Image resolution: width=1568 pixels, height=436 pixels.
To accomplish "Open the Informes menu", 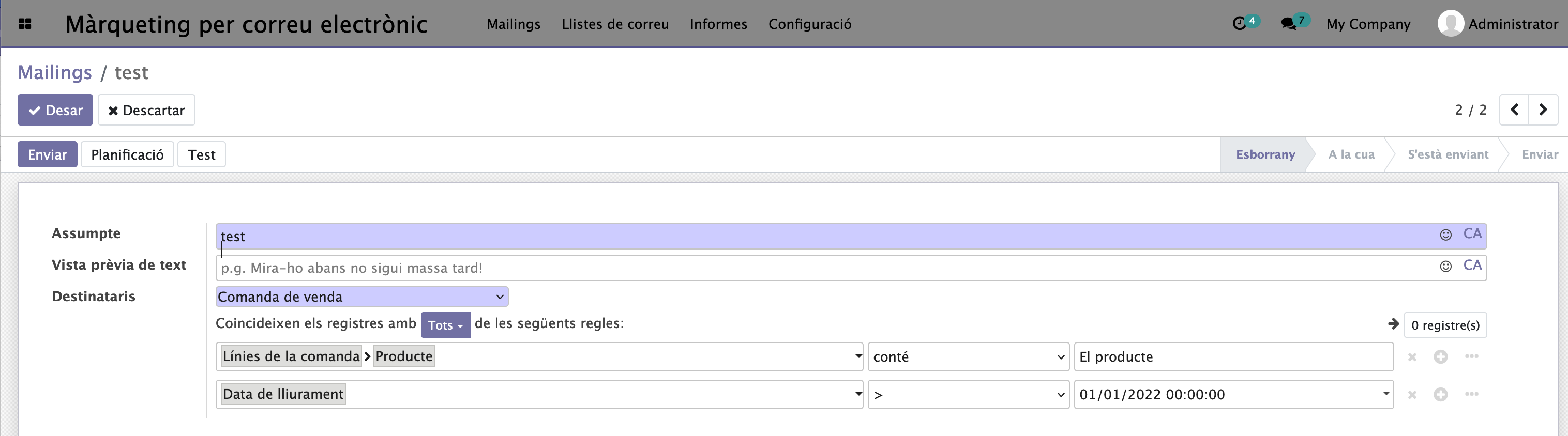I will pos(718,24).
